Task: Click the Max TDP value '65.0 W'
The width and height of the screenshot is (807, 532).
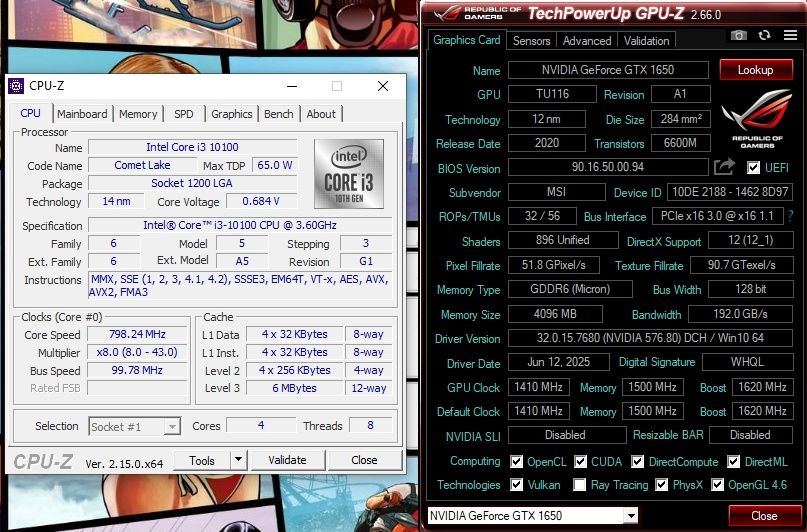Action: coord(274,165)
